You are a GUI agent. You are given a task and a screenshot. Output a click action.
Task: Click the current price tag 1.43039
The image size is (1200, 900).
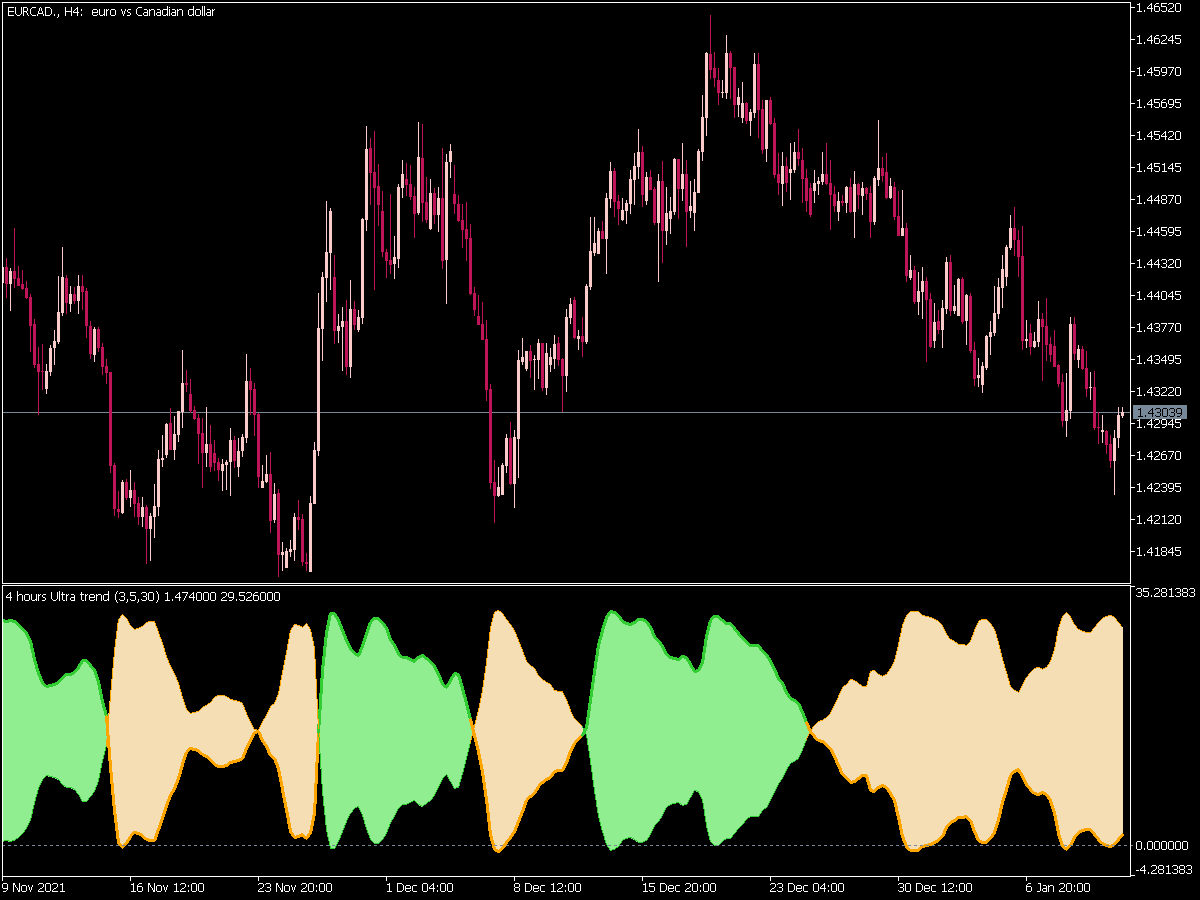(x=1160, y=412)
